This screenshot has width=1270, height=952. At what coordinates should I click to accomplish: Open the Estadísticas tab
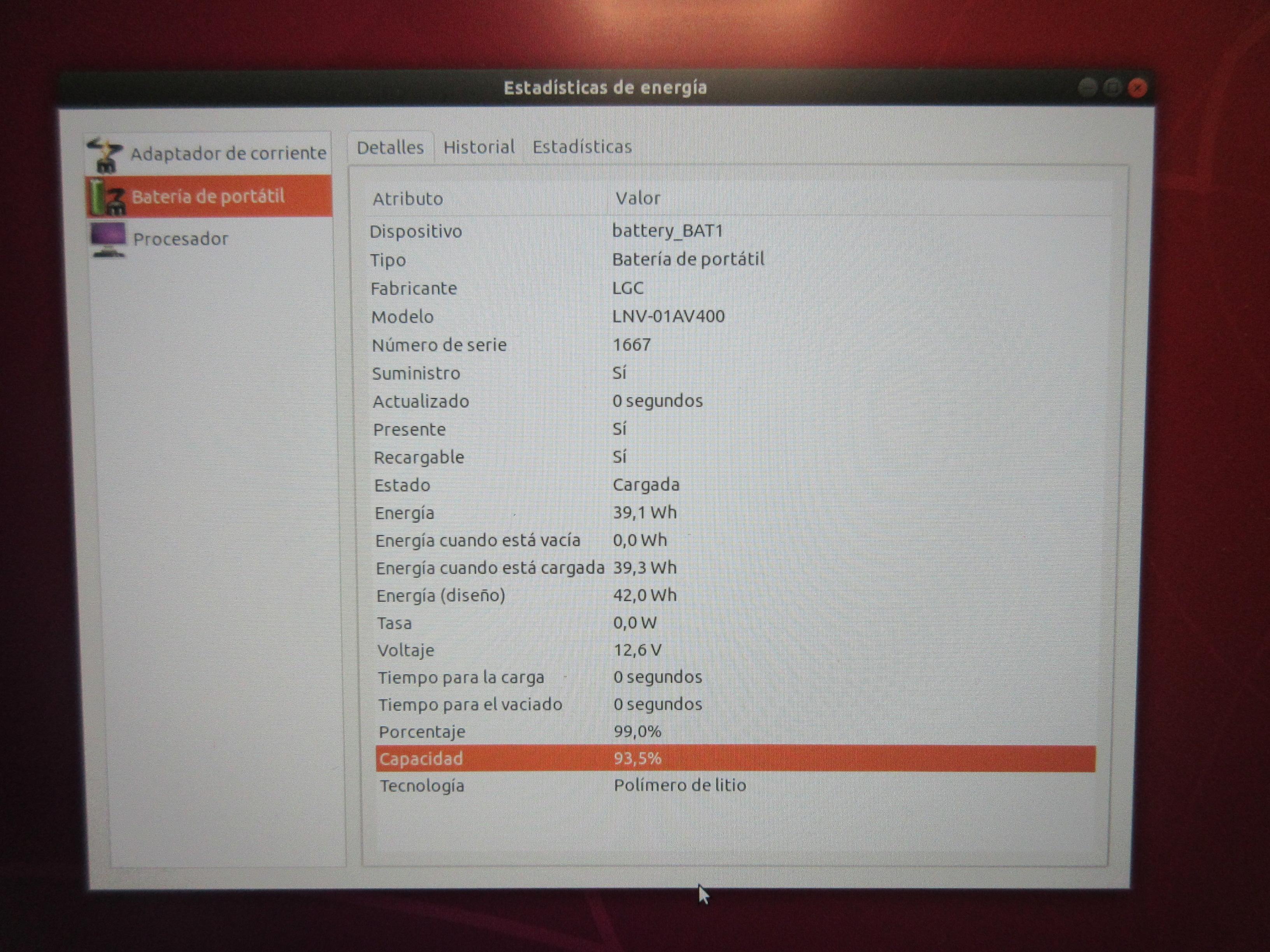tap(582, 147)
